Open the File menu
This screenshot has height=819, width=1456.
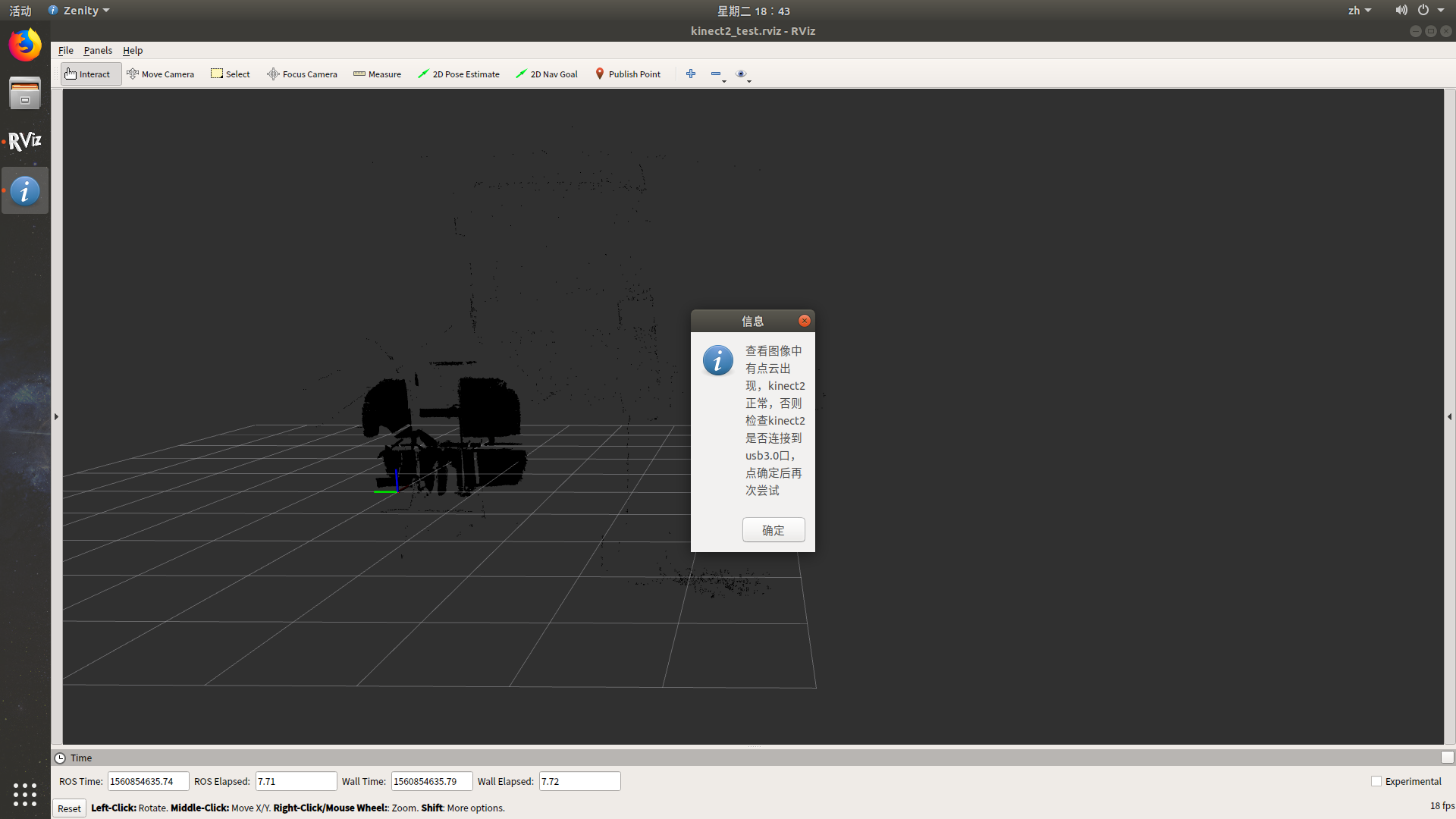click(x=66, y=51)
